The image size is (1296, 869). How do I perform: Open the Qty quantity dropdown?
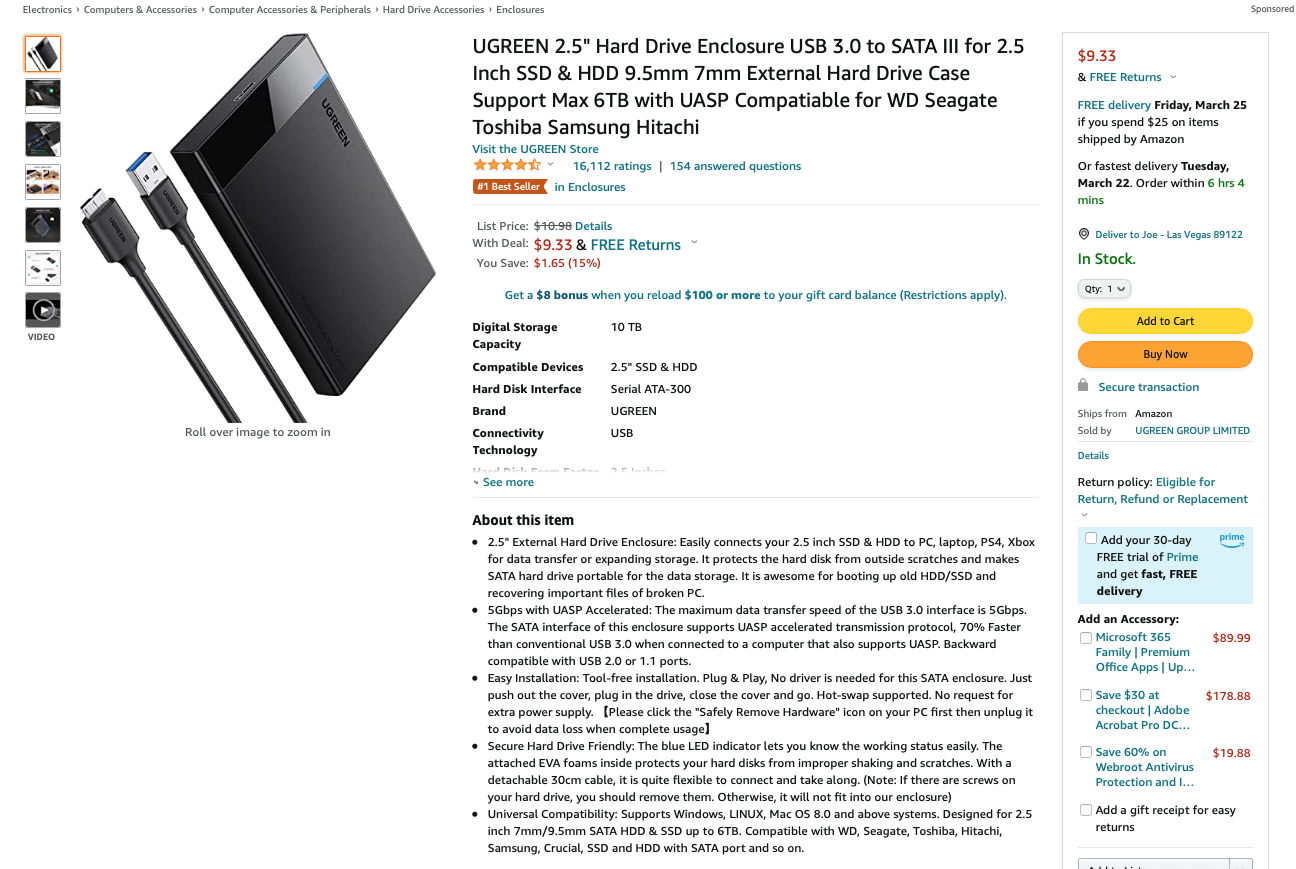point(1104,289)
